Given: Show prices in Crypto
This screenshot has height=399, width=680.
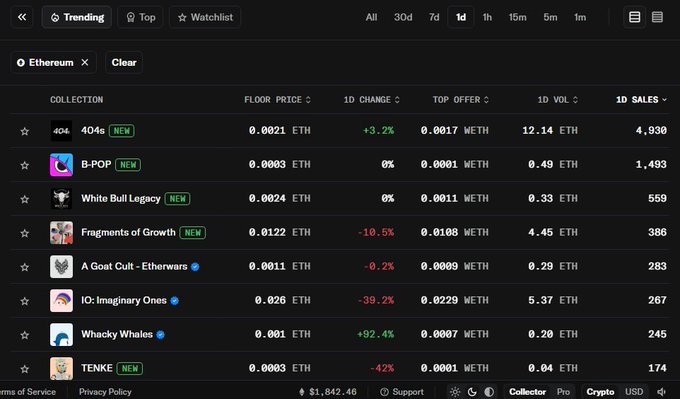Looking at the screenshot, I should [x=600, y=392].
